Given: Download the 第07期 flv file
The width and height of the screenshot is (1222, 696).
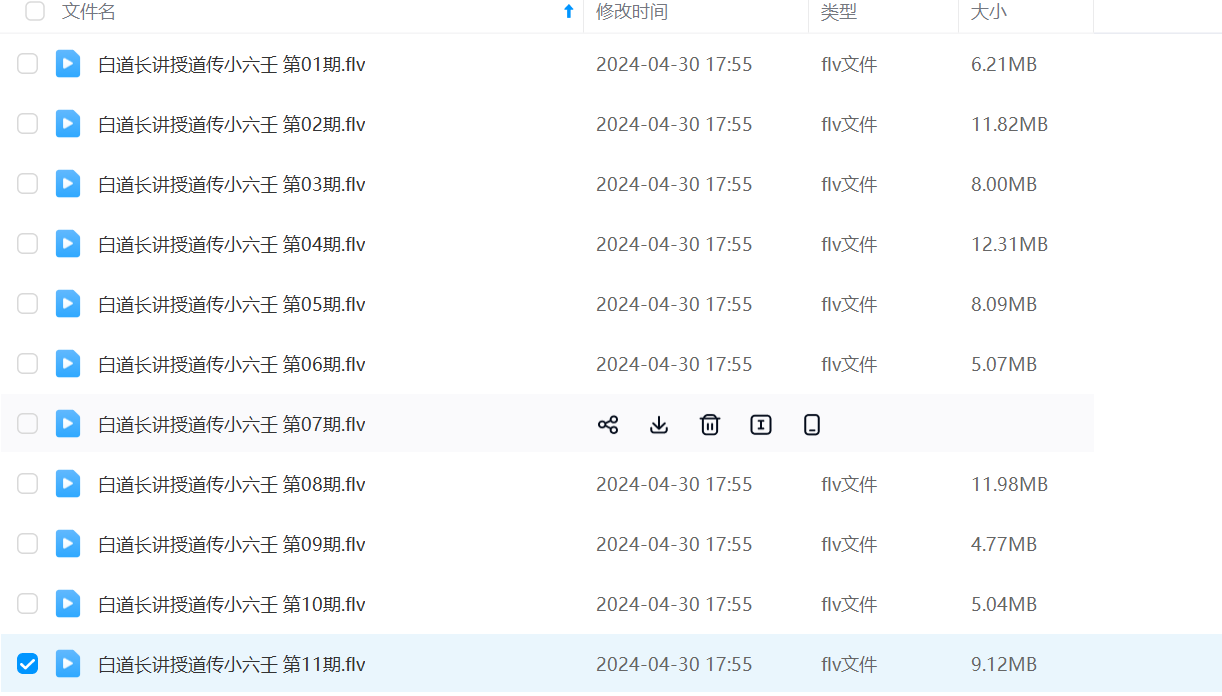Looking at the screenshot, I should pos(659,425).
